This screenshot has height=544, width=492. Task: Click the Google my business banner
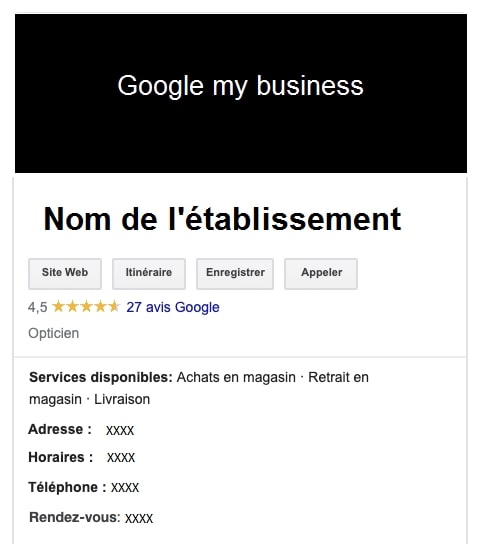coord(241,93)
